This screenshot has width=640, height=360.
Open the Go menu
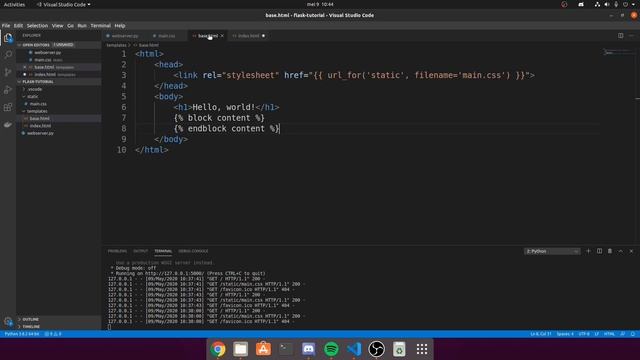(x=70, y=25)
